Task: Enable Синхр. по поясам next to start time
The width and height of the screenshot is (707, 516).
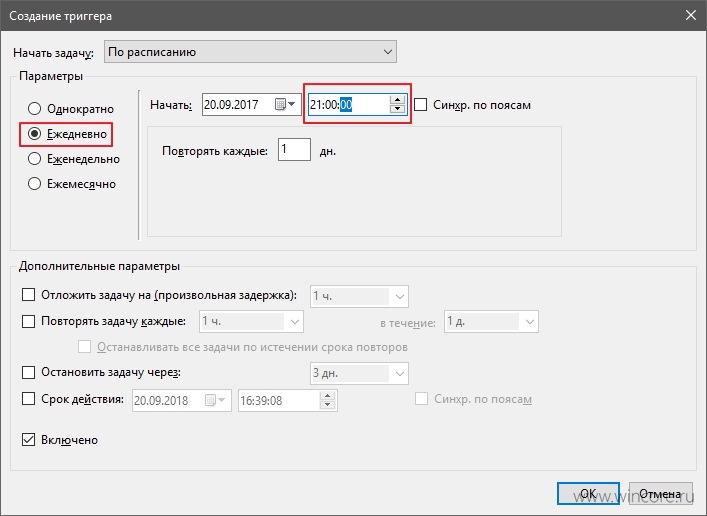Action: coord(420,105)
